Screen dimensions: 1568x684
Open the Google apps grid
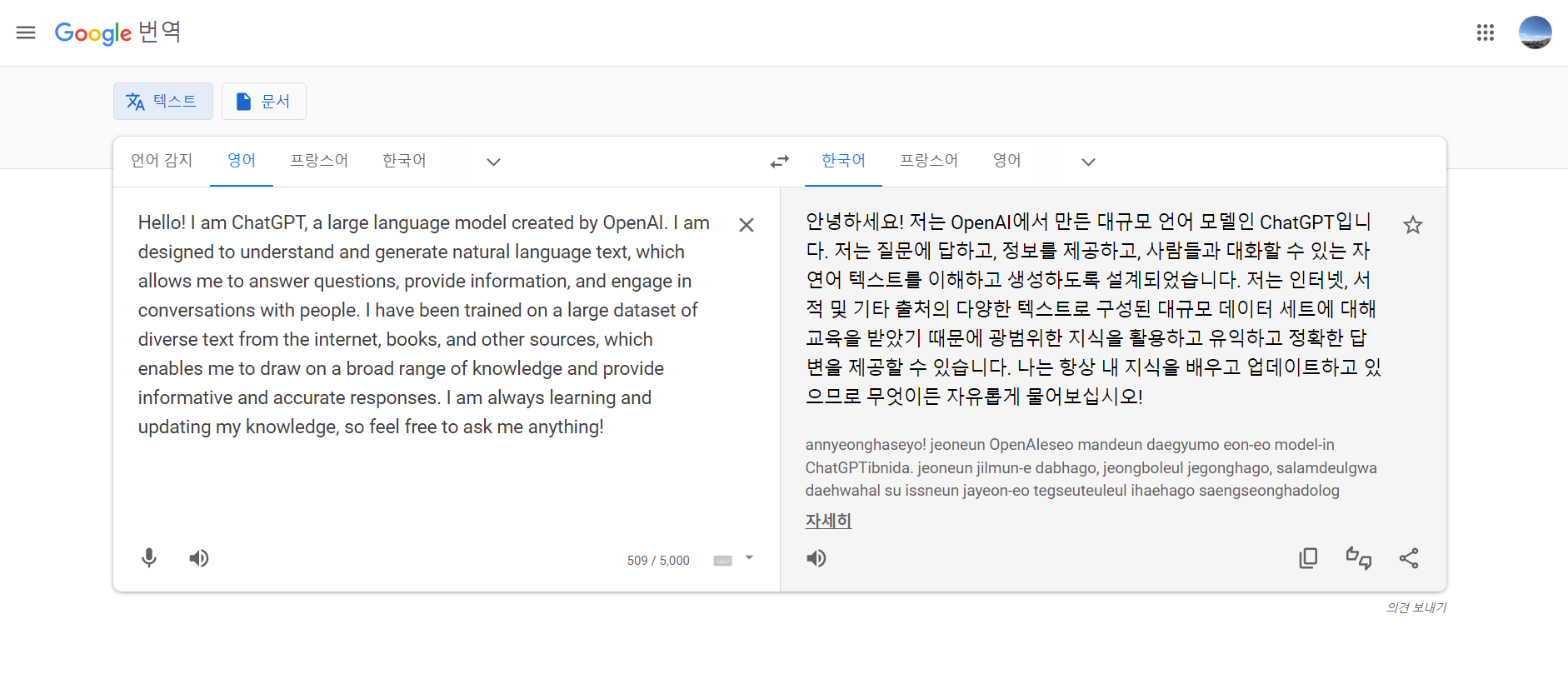1485,32
